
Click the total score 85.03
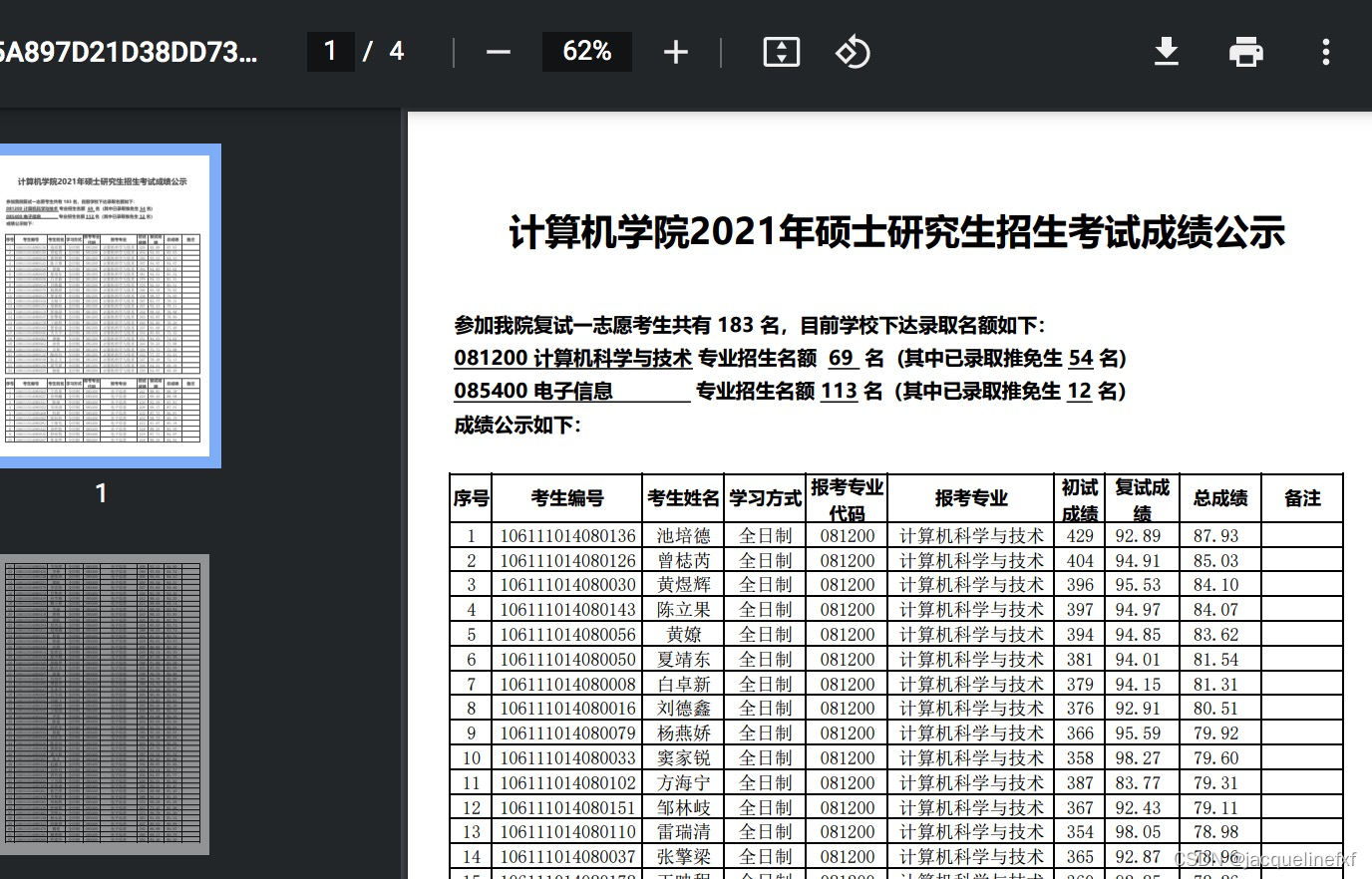pyautogui.click(x=1216, y=561)
